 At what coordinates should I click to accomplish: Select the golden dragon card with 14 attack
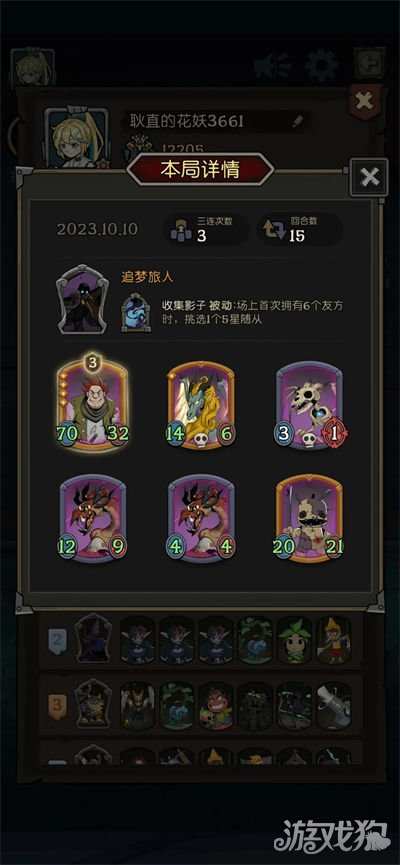201,405
